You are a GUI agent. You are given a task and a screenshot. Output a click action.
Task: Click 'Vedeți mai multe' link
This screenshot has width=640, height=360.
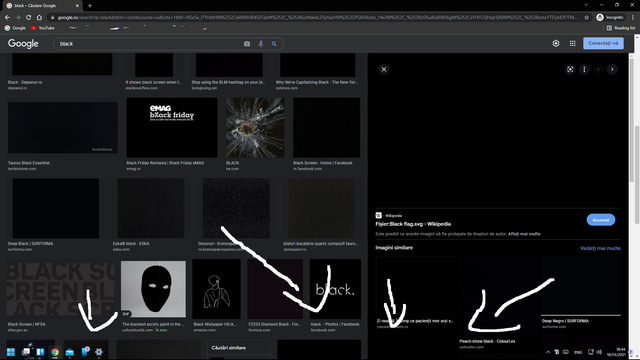point(600,248)
